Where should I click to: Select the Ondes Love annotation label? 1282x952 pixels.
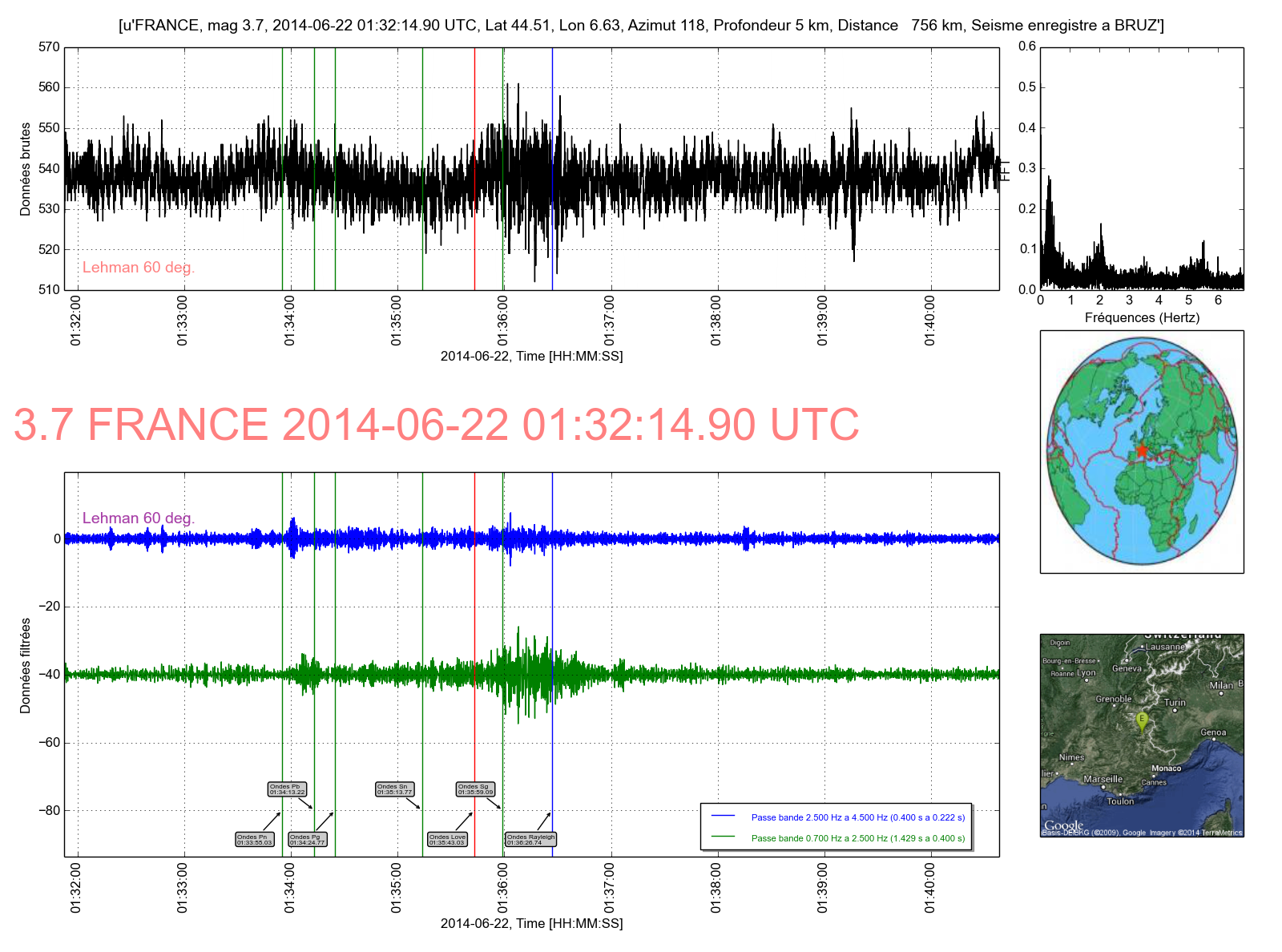point(447,840)
